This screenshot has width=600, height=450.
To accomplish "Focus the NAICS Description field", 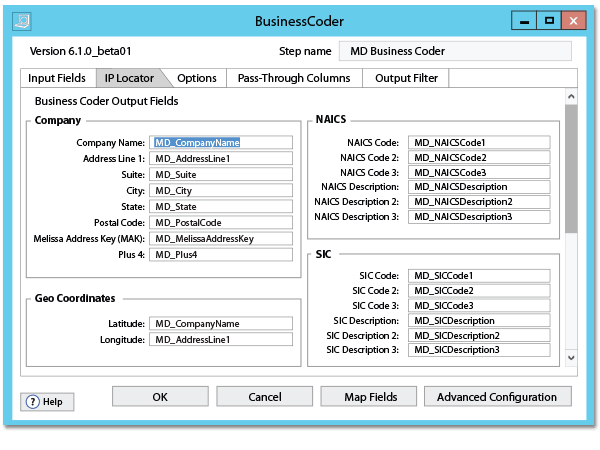I will 479,187.
